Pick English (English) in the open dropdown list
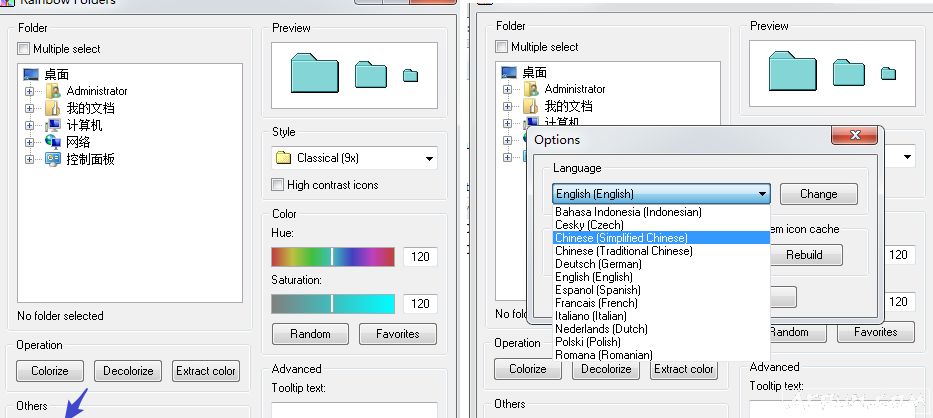Viewport: 933px width, 418px height. coord(661,277)
